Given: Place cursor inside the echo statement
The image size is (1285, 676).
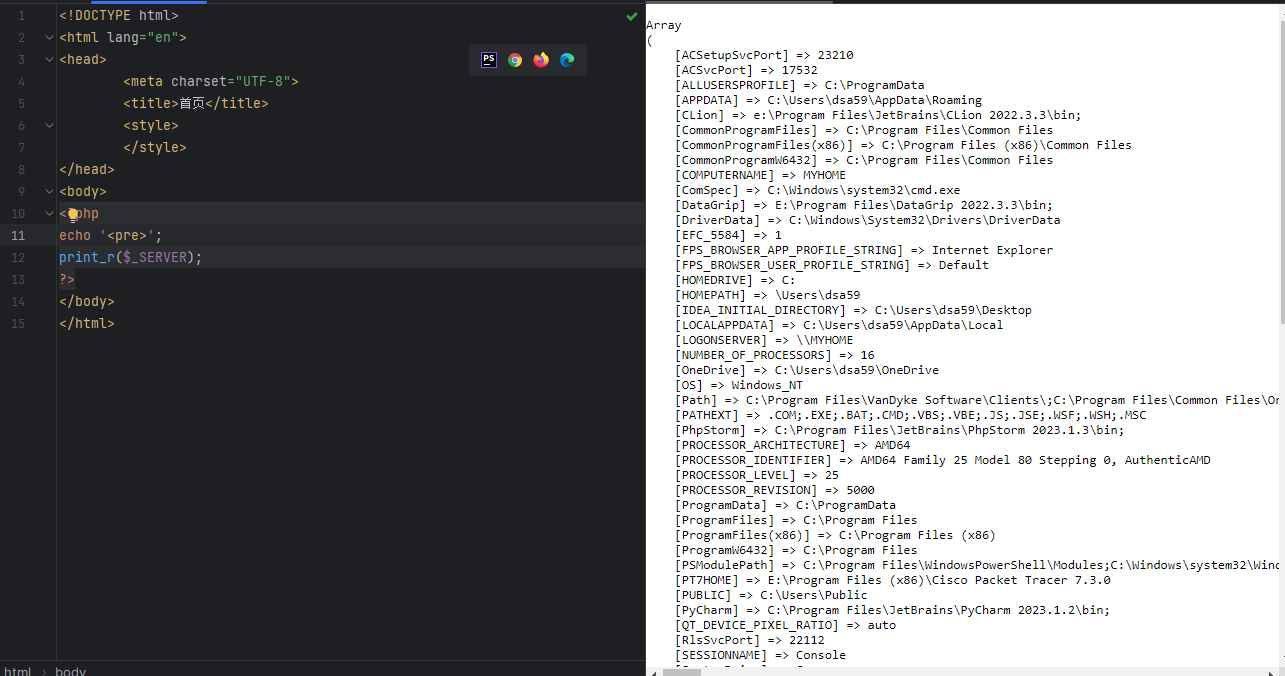Looking at the screenshot, I should tap(110, 235).
